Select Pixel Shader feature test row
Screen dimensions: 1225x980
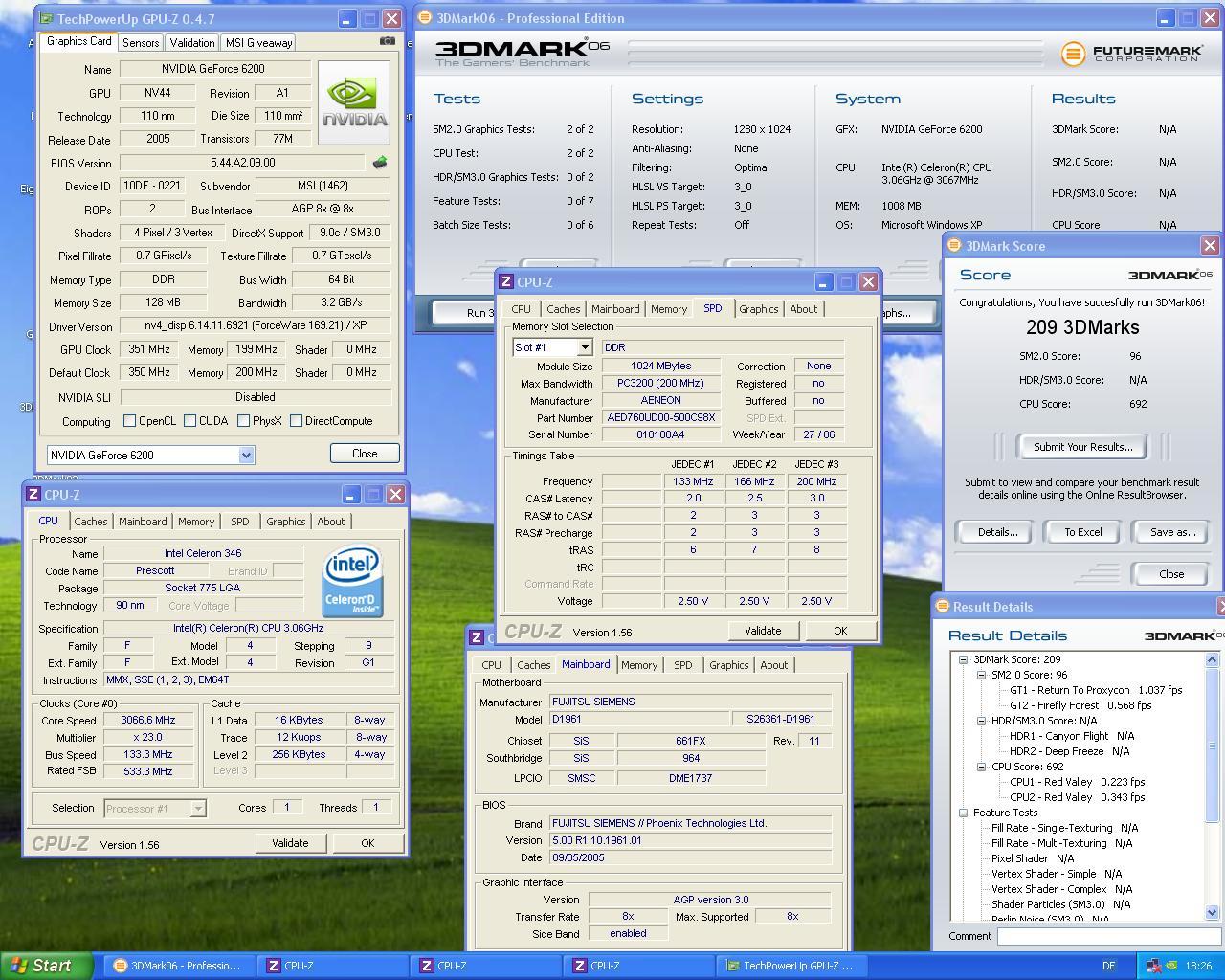click(1033, 858)
